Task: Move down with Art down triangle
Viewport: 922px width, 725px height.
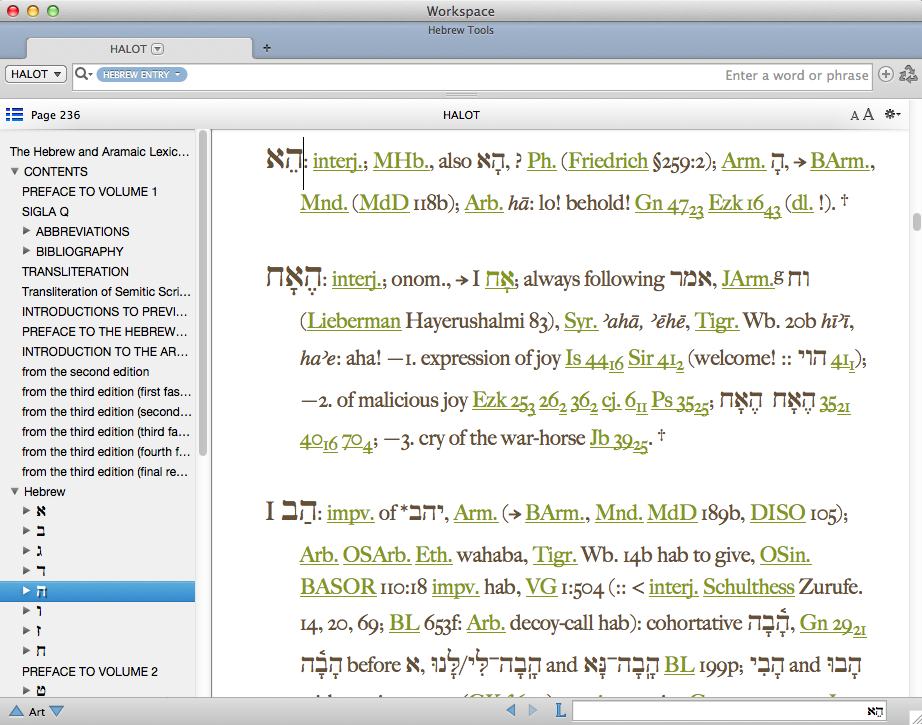Action: click(x=57, y=711)
